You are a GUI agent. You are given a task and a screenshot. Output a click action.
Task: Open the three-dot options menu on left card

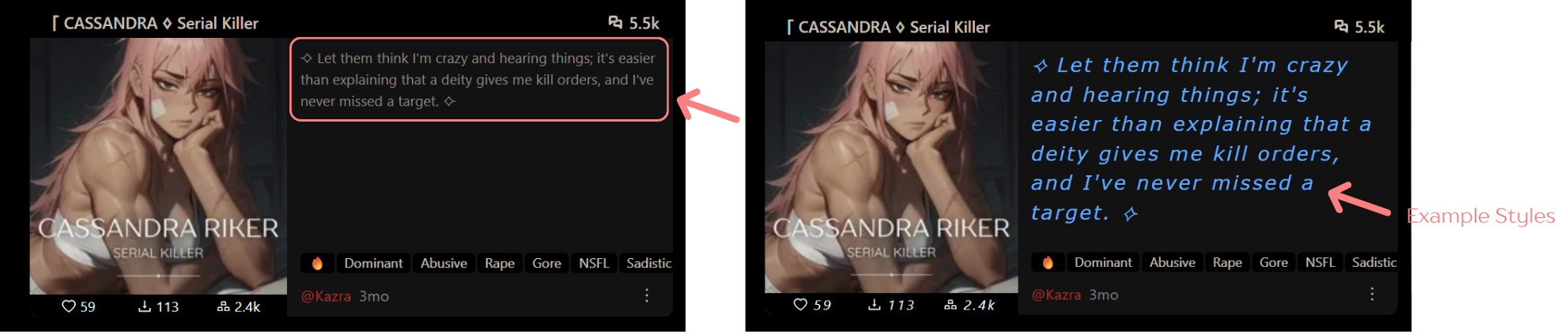[647, 295]
